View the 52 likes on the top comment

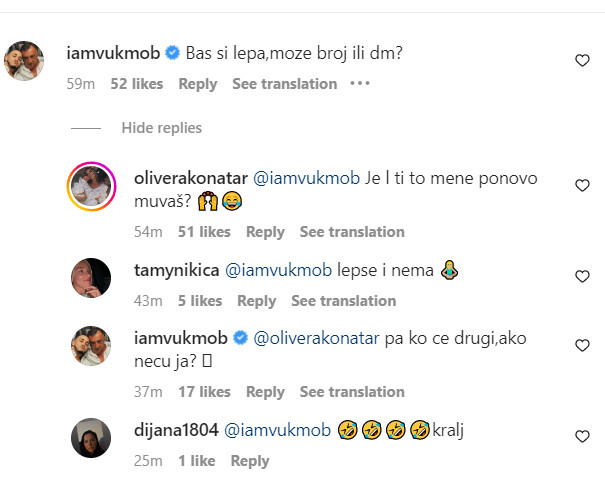click(x=136, y=84)
